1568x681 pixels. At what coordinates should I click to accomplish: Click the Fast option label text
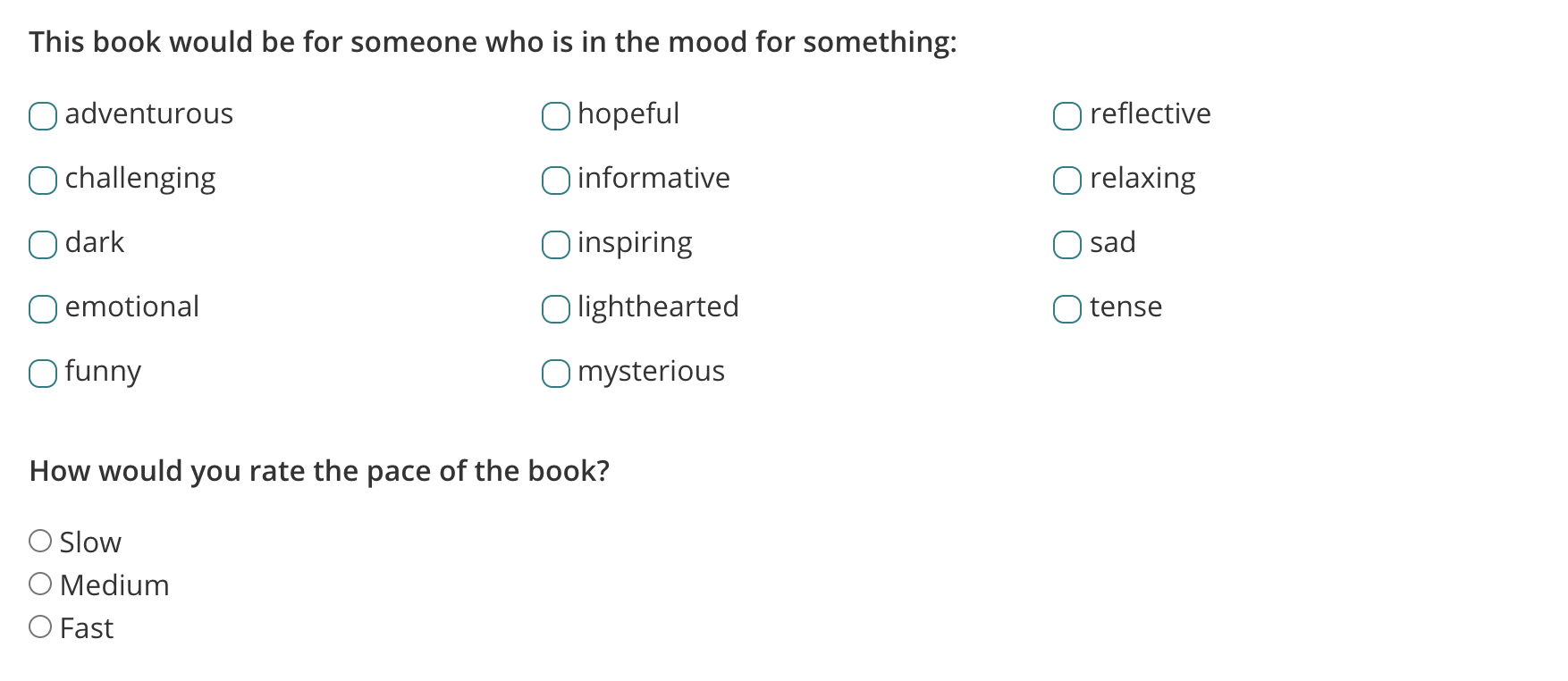click(x=85, y=627)
